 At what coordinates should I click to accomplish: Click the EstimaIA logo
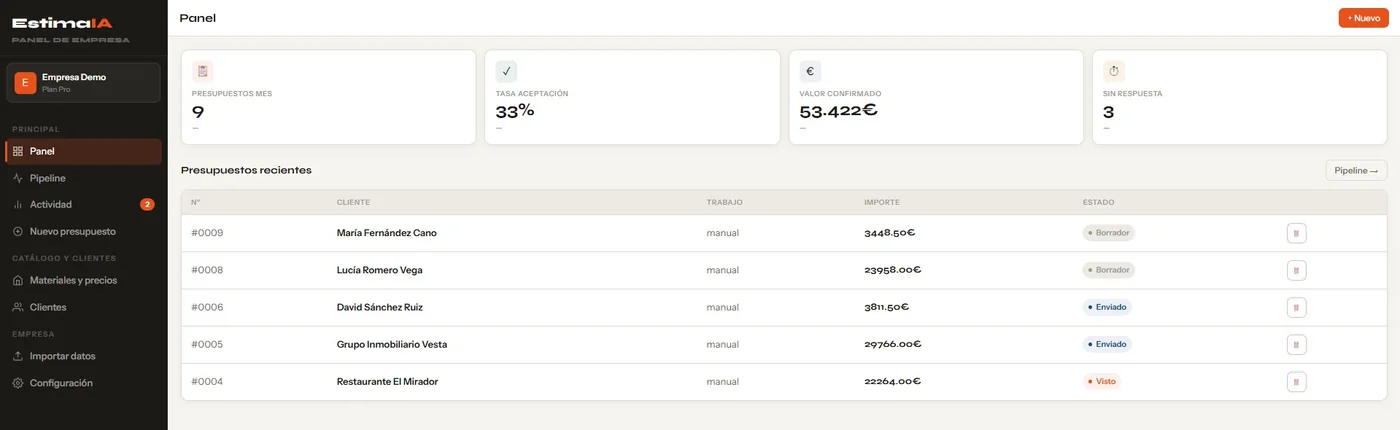pos(62,22)
